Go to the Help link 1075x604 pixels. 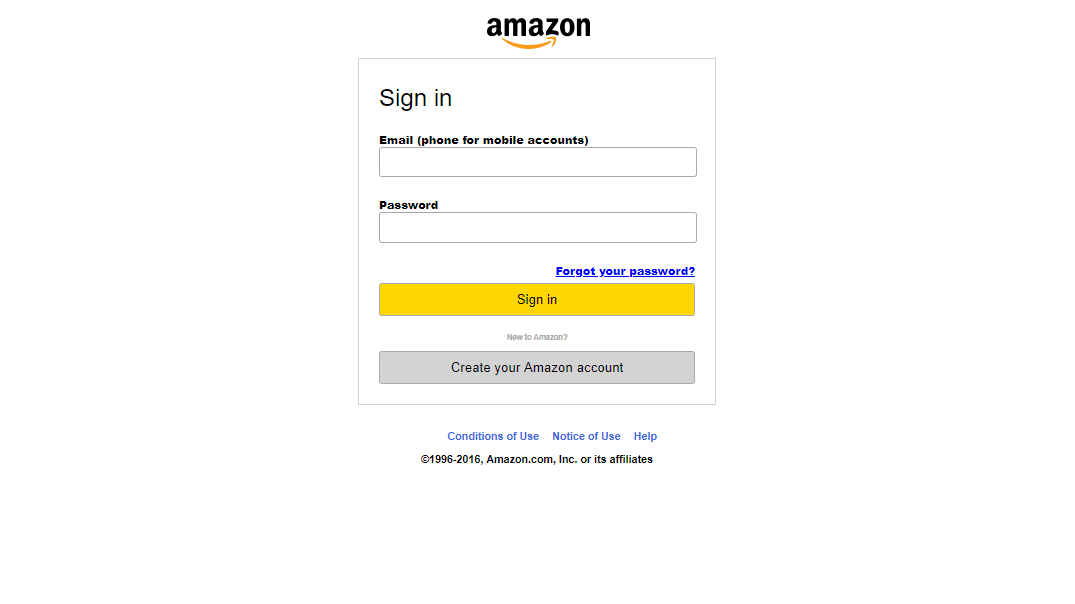click(x=645, y=436)
